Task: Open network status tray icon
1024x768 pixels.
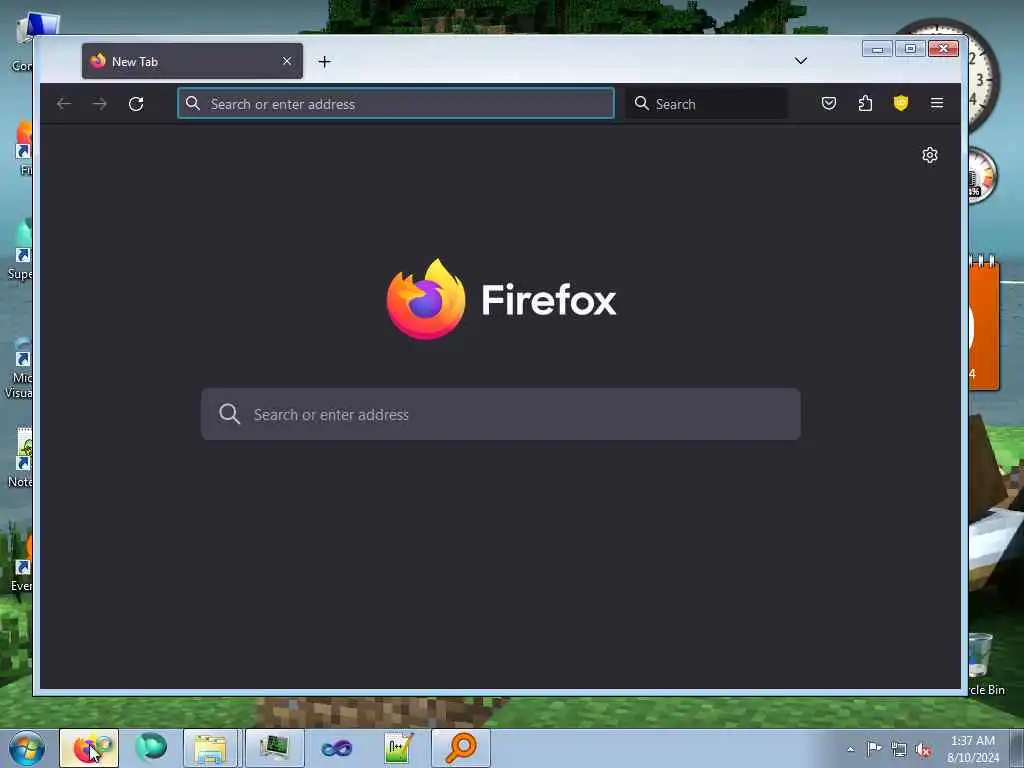Action: point(899,750)
